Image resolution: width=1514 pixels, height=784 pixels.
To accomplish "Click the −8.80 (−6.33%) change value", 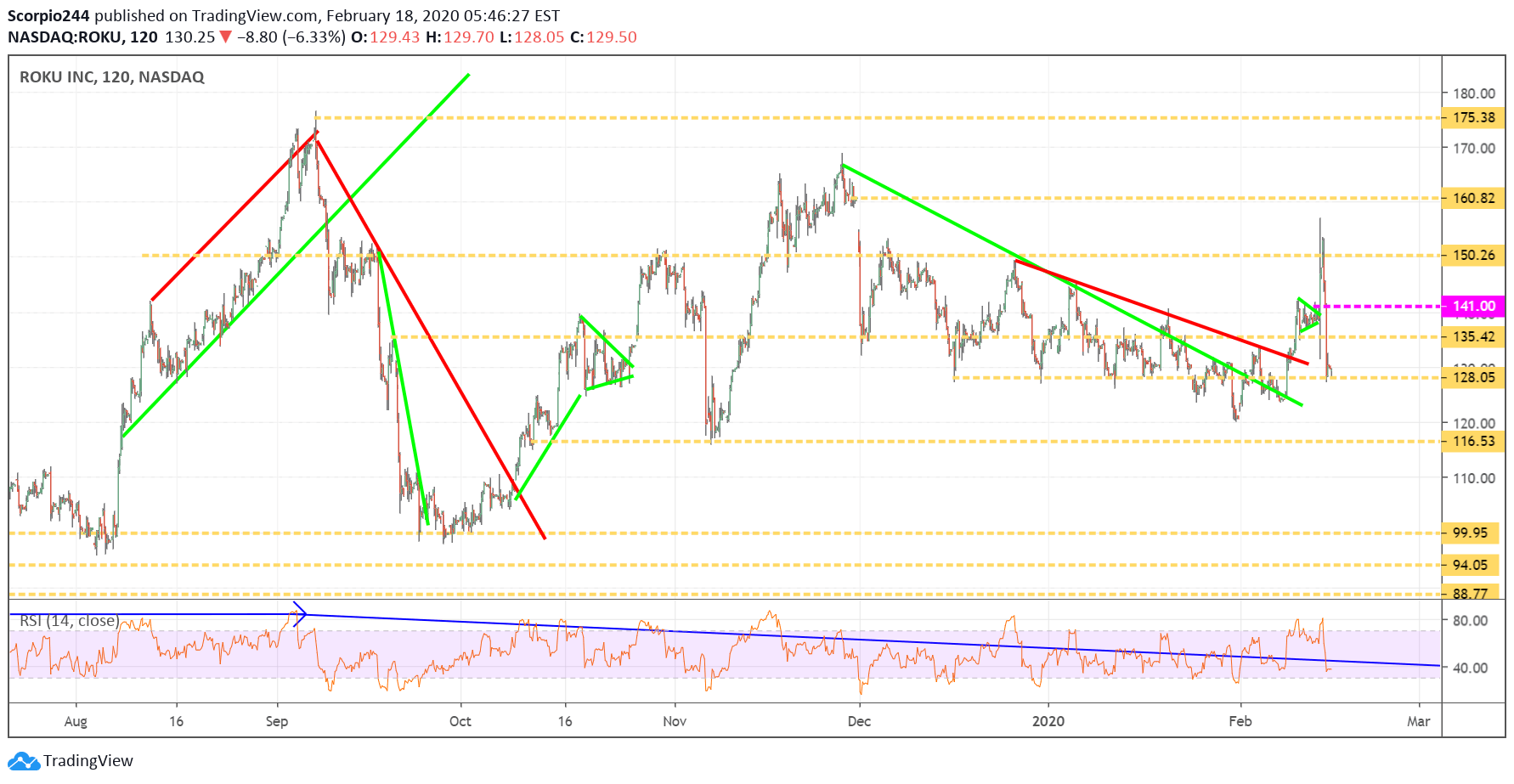I will coord(291,37).
